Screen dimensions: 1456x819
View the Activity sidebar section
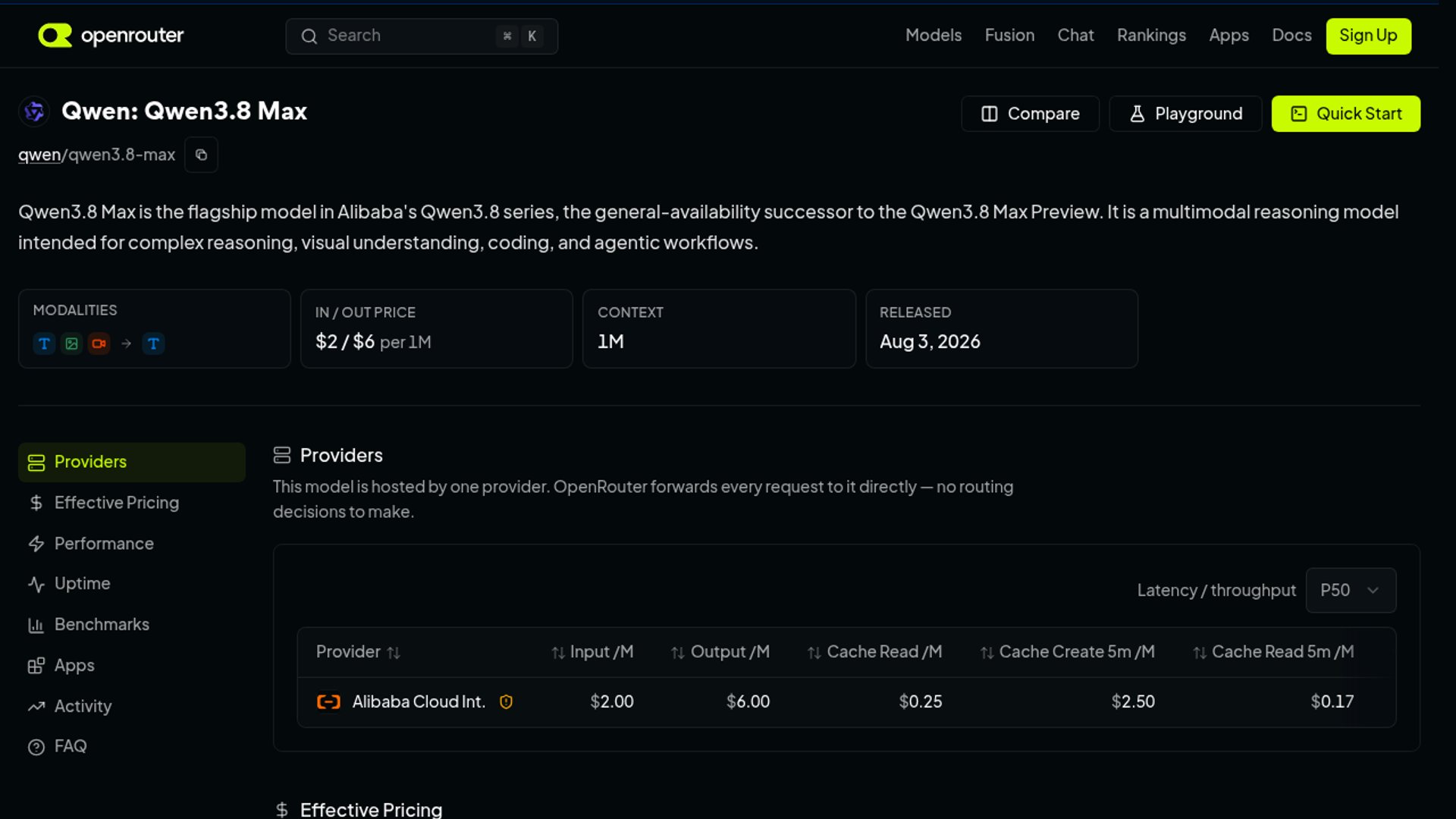[132, 706]
